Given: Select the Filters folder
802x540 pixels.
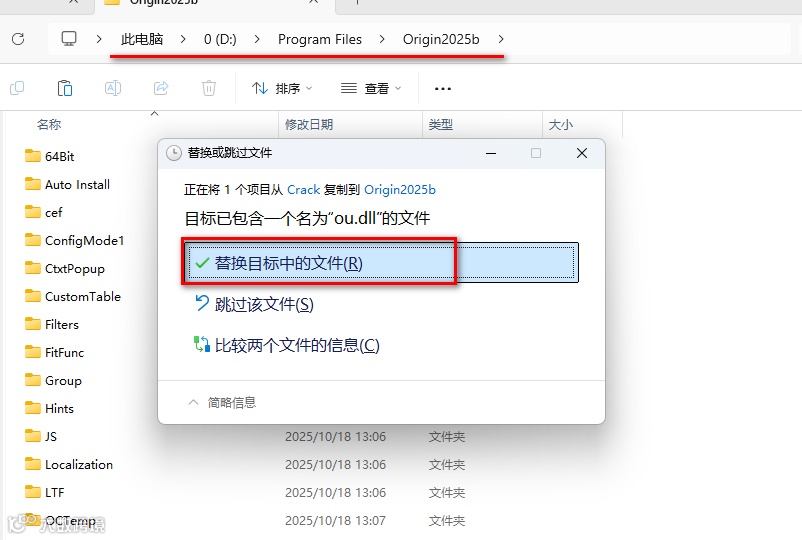Looking at the screenshot, I should (x=62, y=325).
